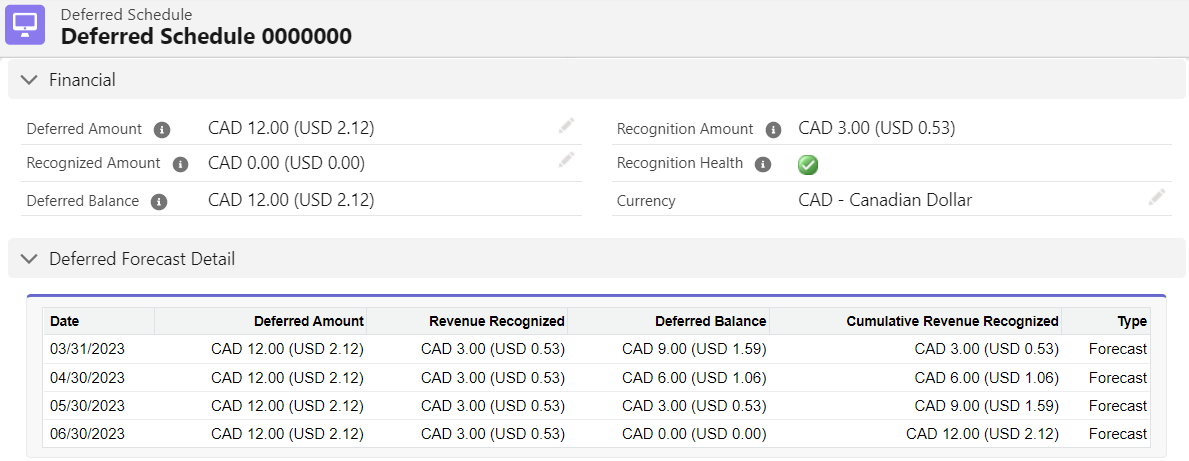Click the Deferred Schedule 0000000 title
The image size is (1189, 461).
[206, 37]
